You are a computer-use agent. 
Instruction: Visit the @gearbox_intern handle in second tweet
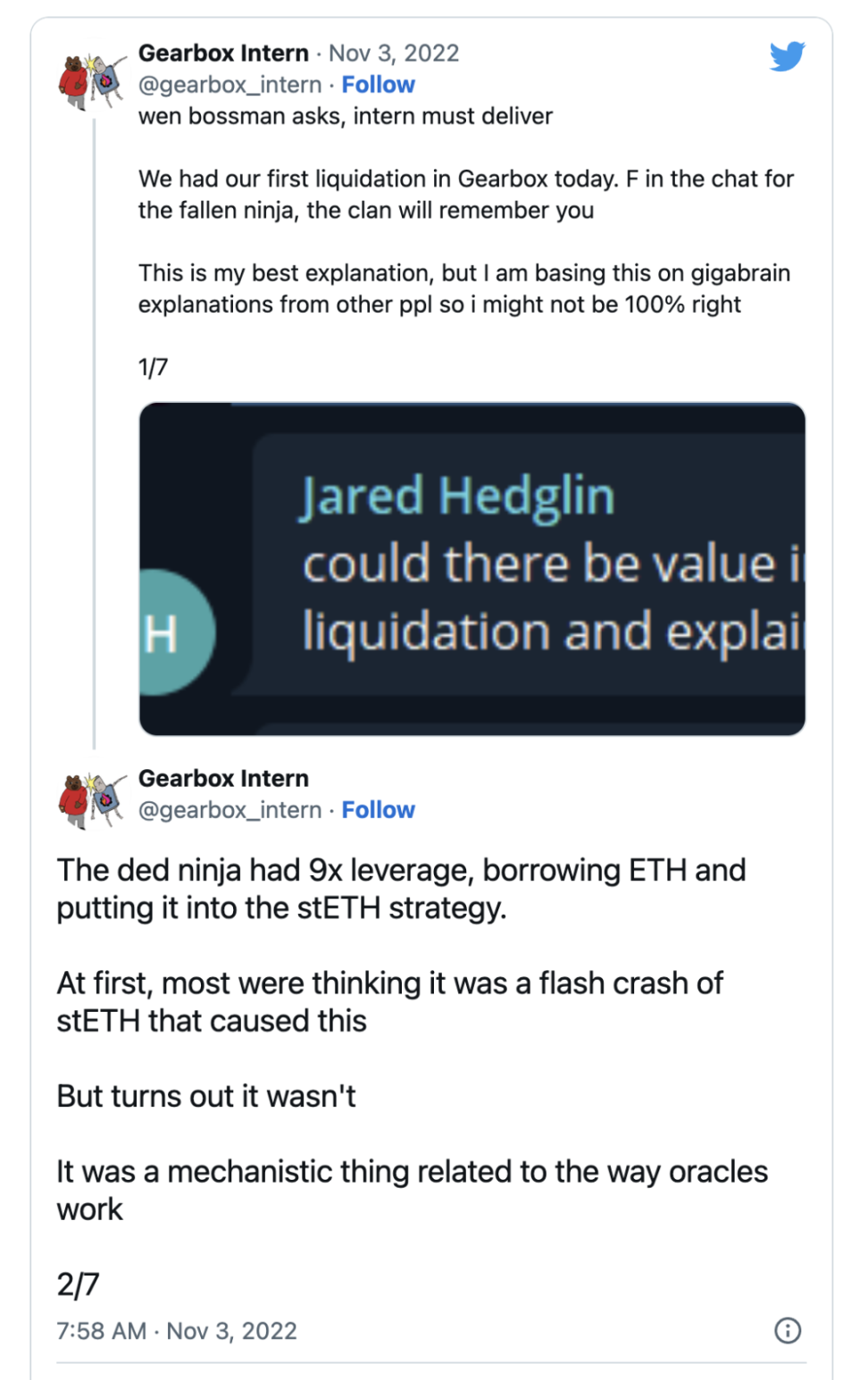pos(230,810)
